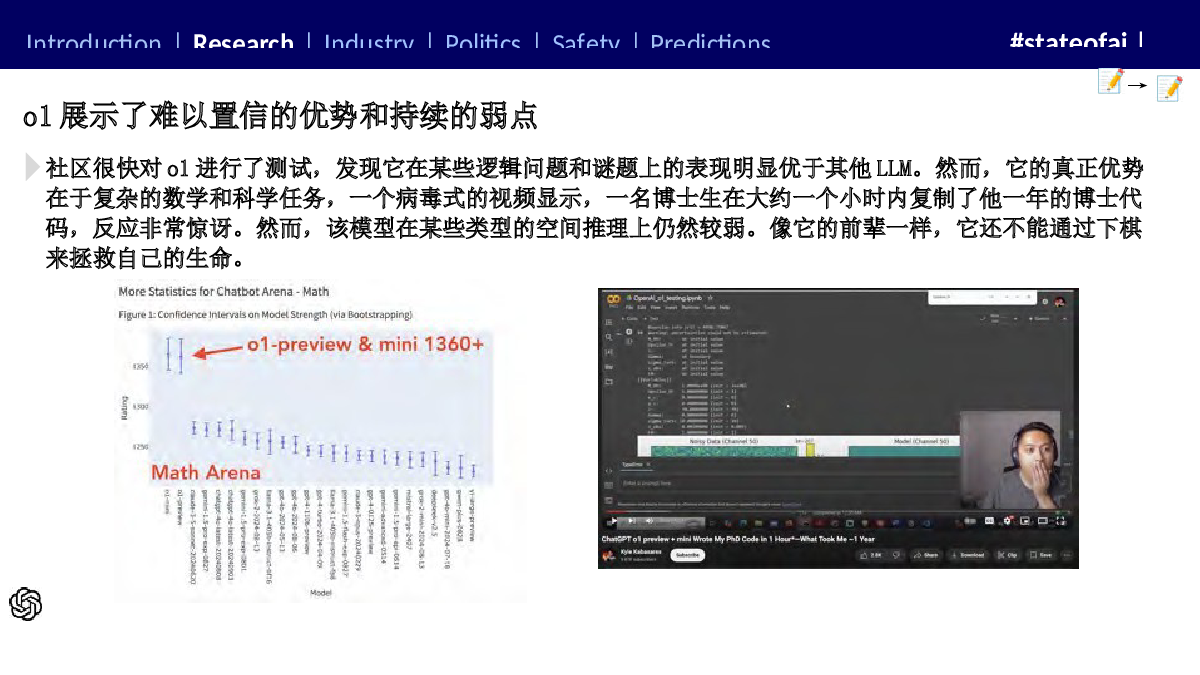The width and height of the screenshot is (1200, 675).
Task: Click the video player fullscreen icon
Action: (1062, 521)
